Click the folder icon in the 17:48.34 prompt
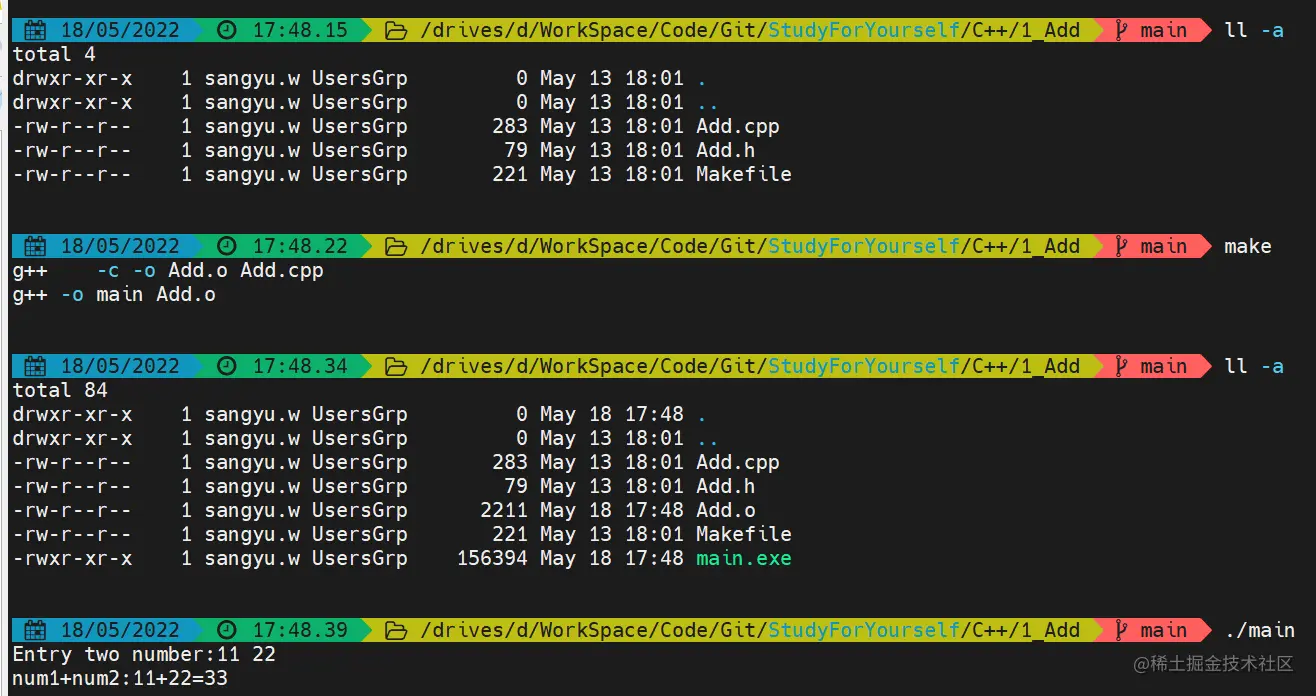Viewport: 1316px width, 696px height. pos(396,366)
